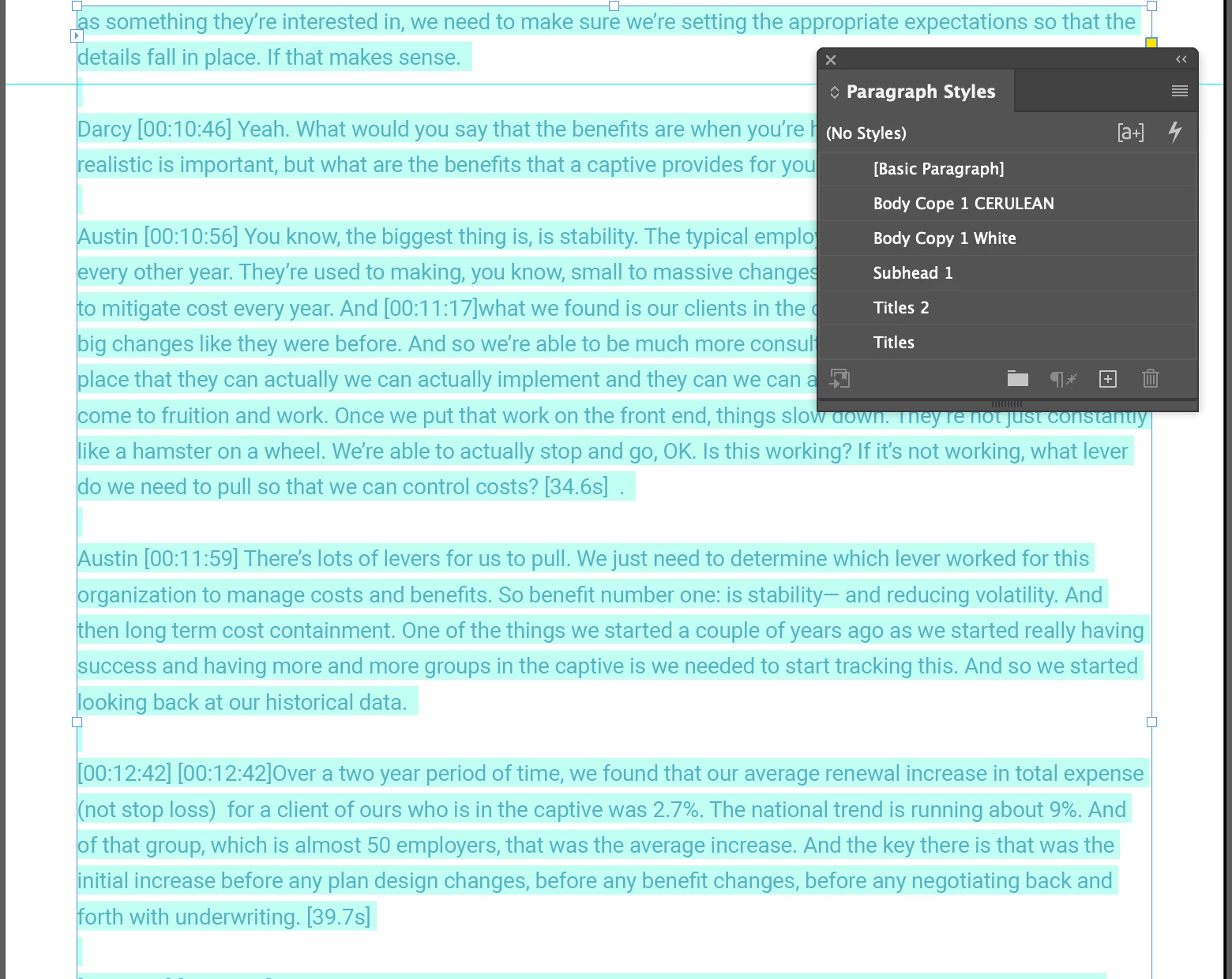Screen dimensions: 1232x979
Task: Apply Body Cope 1 CERULEAN style
Action: pos(1008,204)
